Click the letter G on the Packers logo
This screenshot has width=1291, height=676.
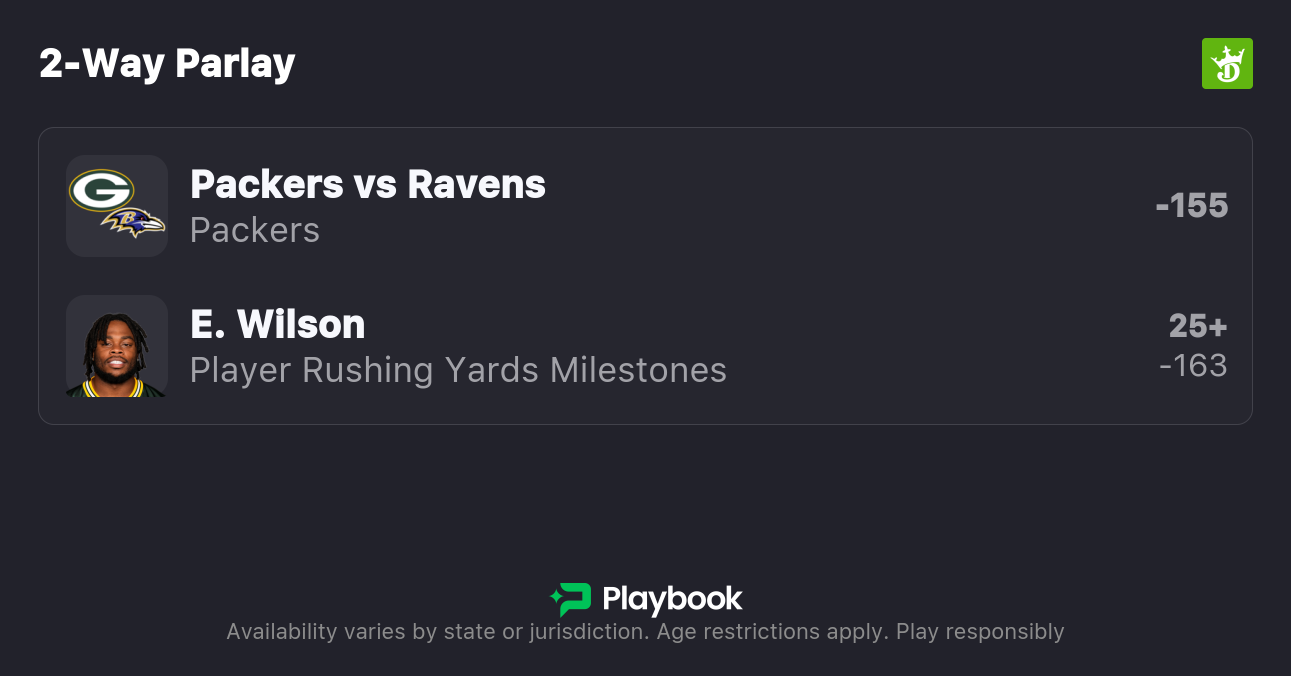click(x=99, y=190)
